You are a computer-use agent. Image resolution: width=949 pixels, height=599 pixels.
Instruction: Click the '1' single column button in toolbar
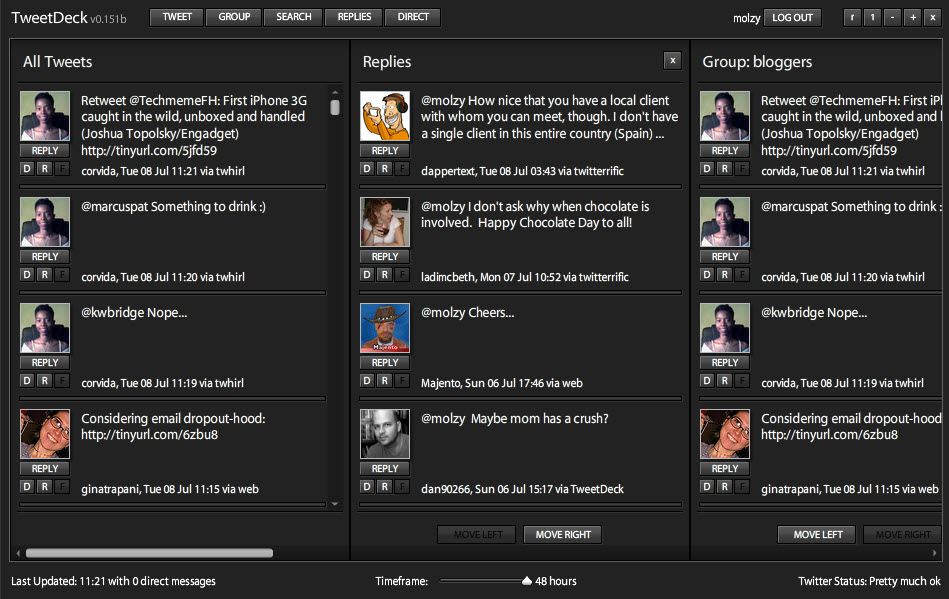[872, 18]
